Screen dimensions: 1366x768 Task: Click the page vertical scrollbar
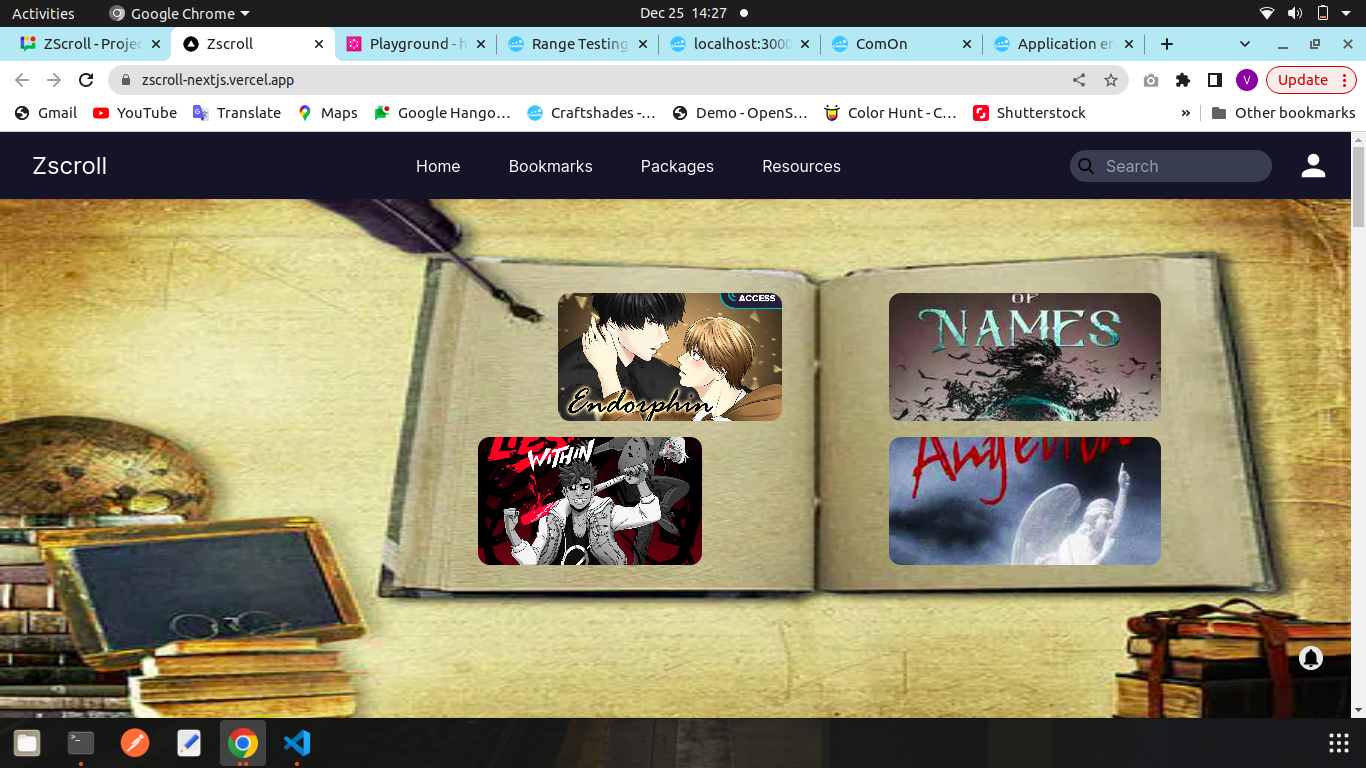pyautogui.click(x=1358, y=430)
